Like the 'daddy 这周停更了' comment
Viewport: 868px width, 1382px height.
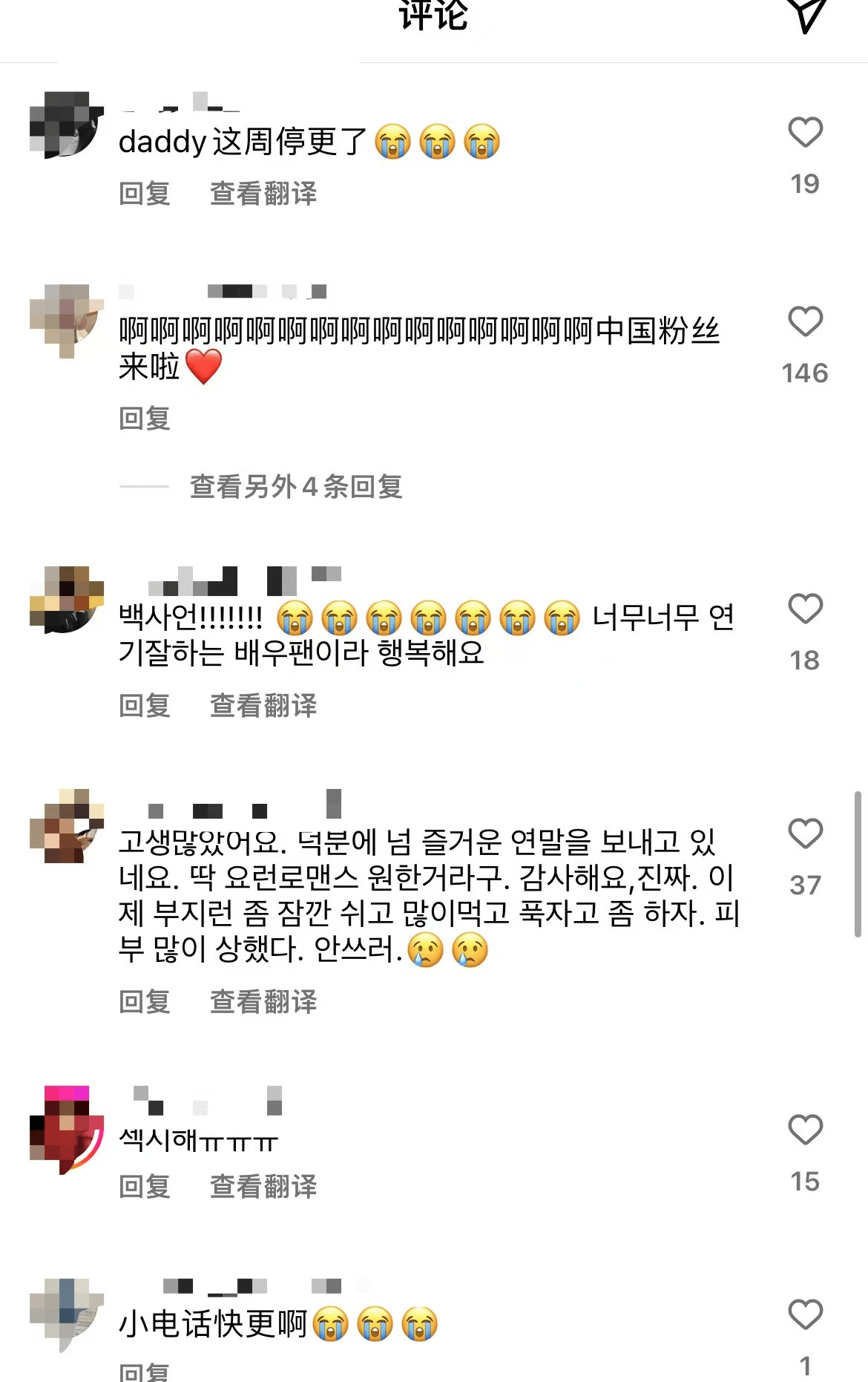(805, 133)
